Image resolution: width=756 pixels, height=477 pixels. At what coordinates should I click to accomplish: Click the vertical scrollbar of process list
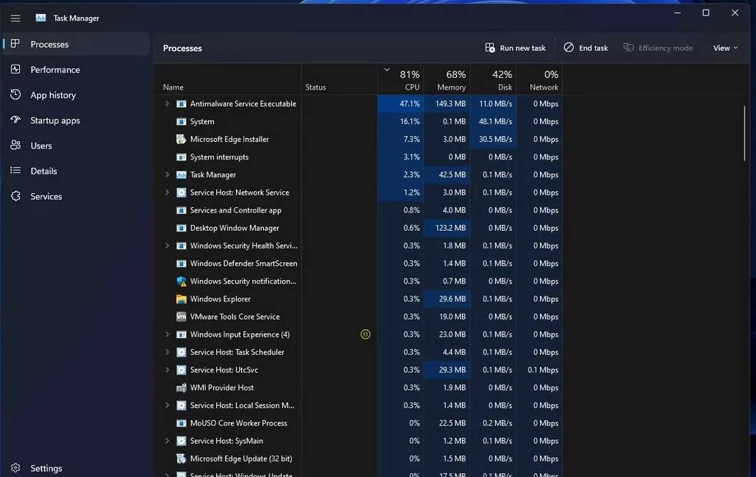point(744,133)
